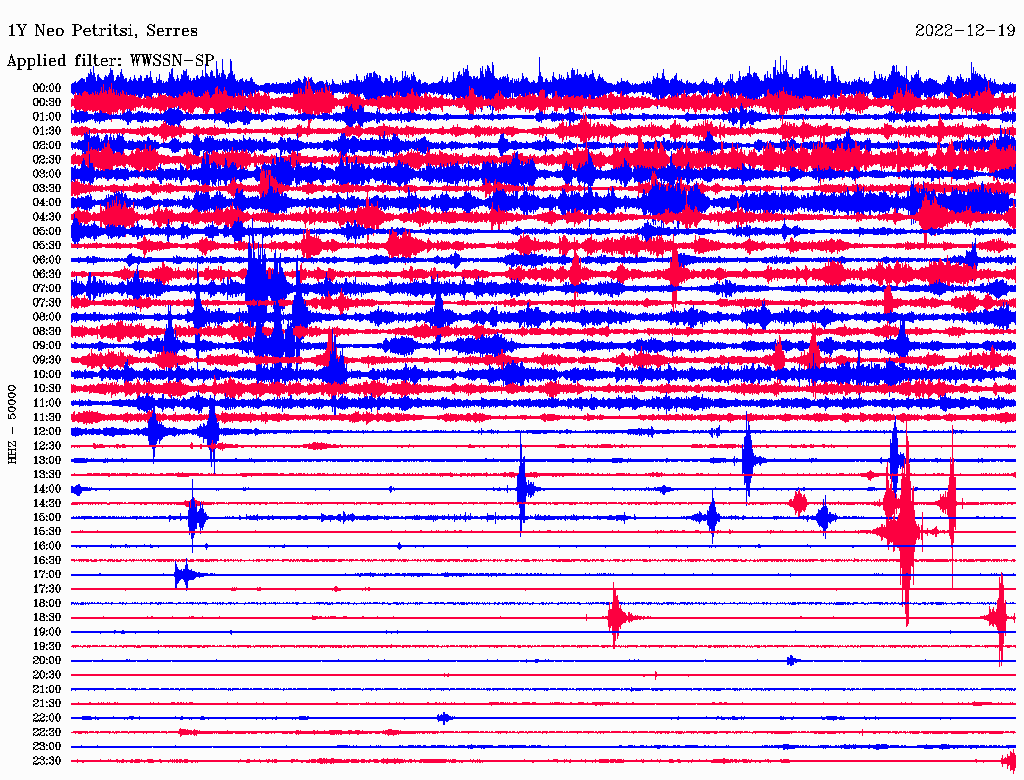The image size is (1024, 780).
Task: Click the 14:00 time label
Action: 47,489
